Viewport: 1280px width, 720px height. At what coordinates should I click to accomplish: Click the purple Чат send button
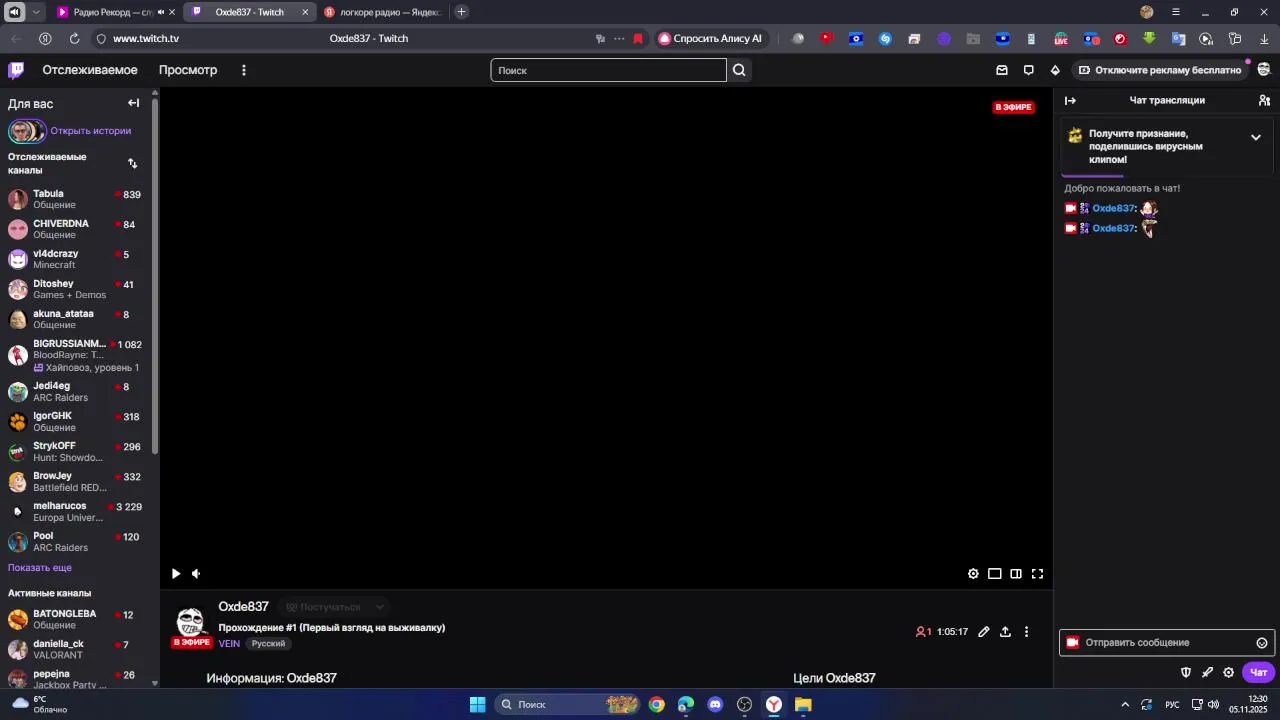click(1258, 672)
